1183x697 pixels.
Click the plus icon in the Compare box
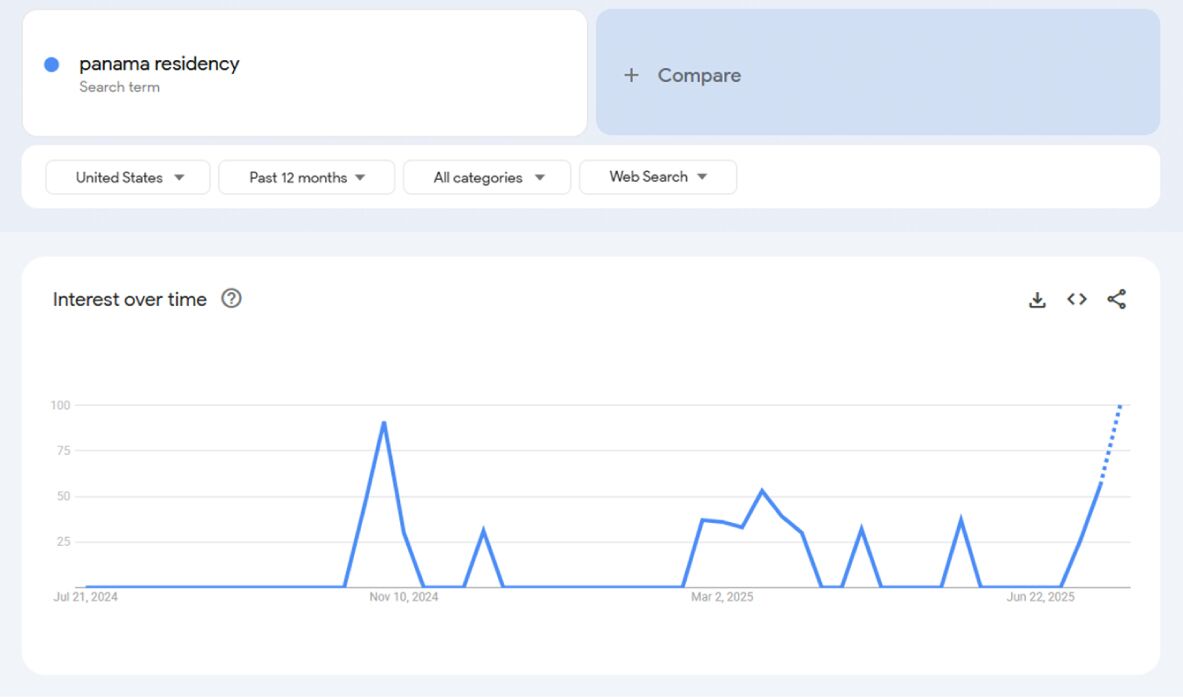click(631, 74)
